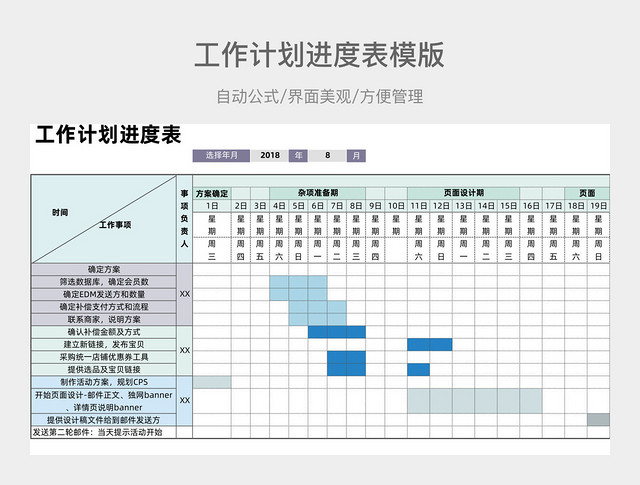This screenshot has width=640, height=485.
Task: Click the 月 label cell
Action: point(356,156)
